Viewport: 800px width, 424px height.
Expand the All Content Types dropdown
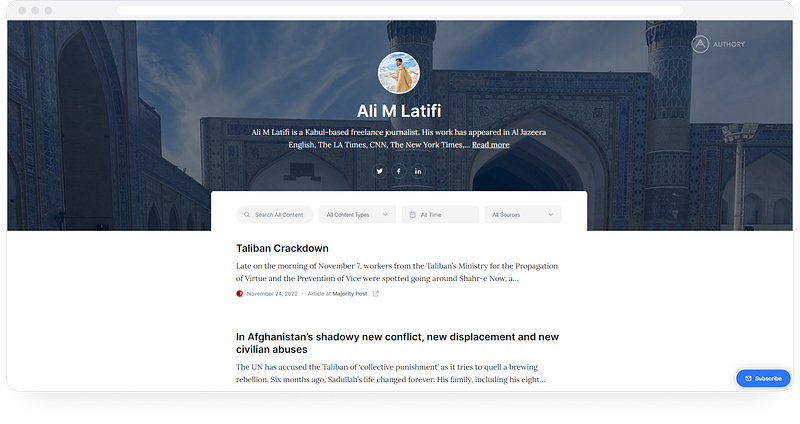coord(357,215)
